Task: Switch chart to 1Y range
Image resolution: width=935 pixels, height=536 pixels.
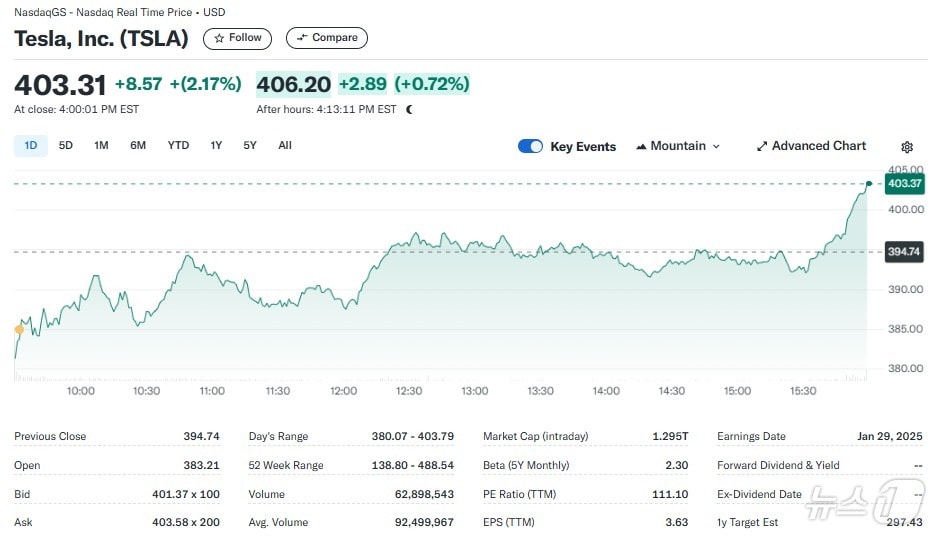Action: click(216, 146)
